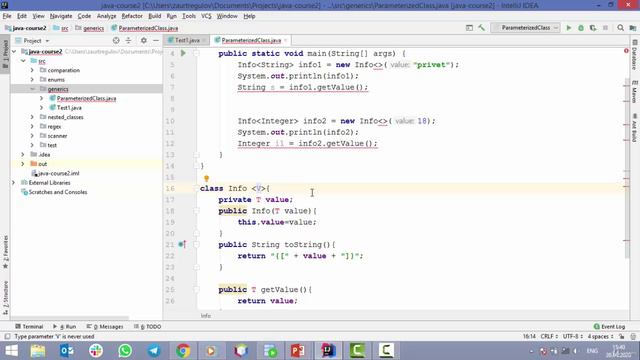
Task: Click the Stop process icon
Action: point(605,28)
